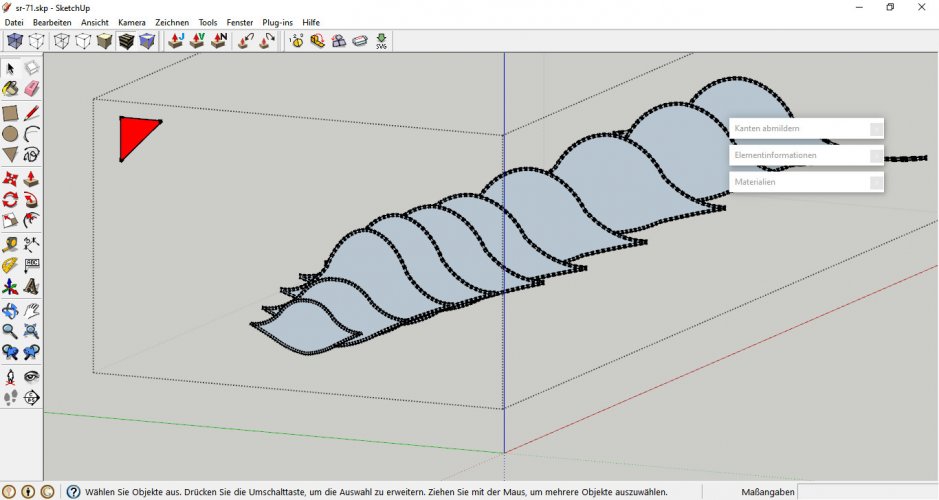Pick the Offset tool
The image size is (939, 500).
click(x=31, y=220)
